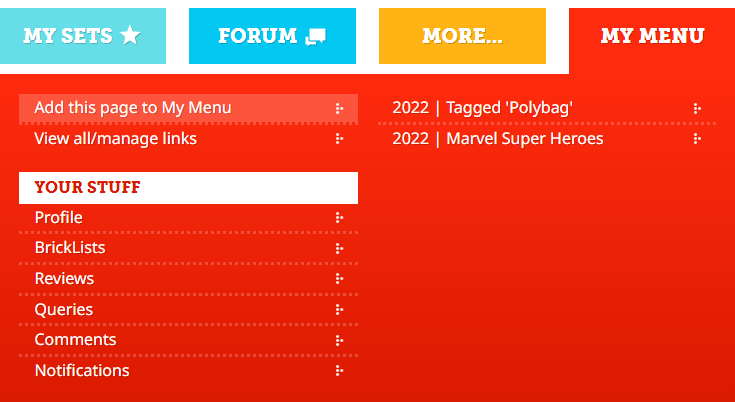Open the MORE... dropdown menu
The width and height of the screenshot is (735, 402).
click(x=462, y=36)
